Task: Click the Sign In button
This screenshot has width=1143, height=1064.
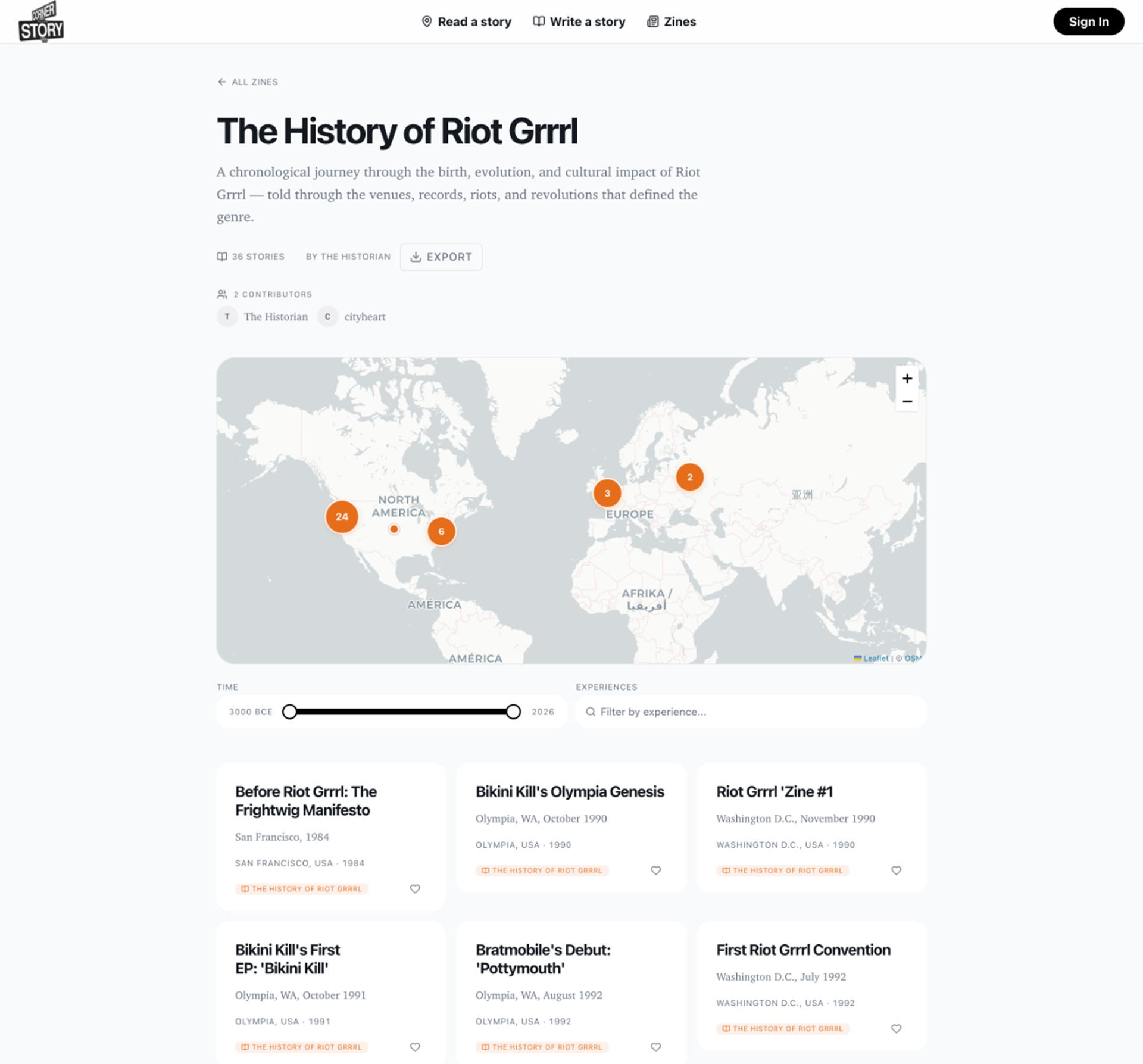Action: coord(1088,21)
